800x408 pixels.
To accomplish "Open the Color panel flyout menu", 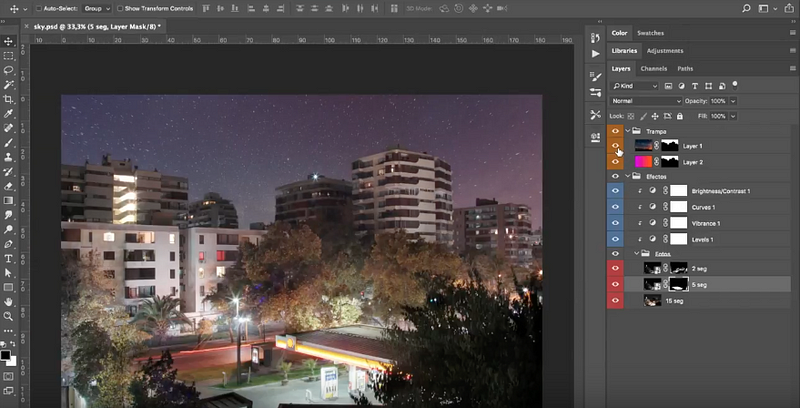I will pyautogui.click(x=793, y=33).
